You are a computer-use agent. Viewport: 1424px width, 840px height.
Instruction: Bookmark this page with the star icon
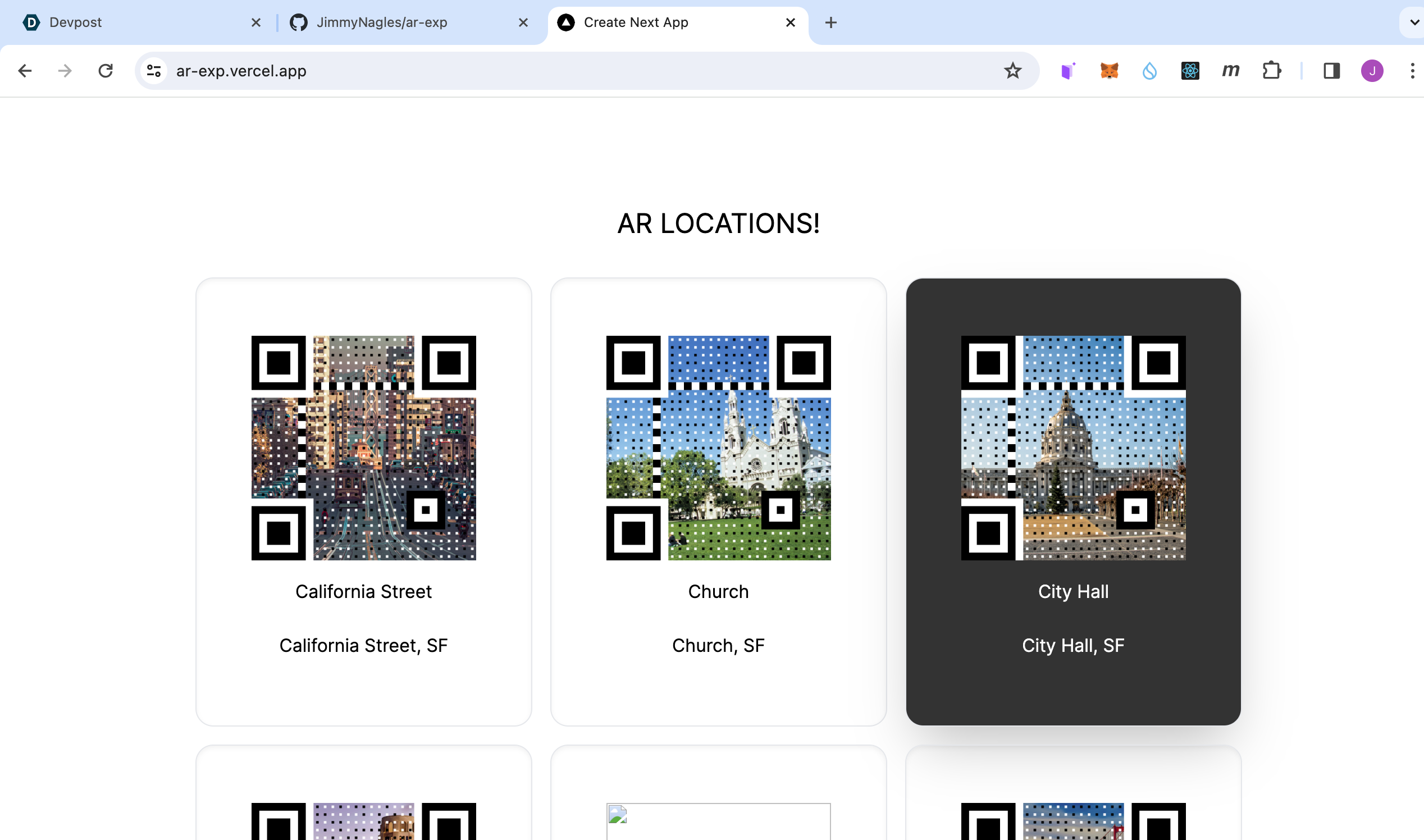coord(1012,71)
